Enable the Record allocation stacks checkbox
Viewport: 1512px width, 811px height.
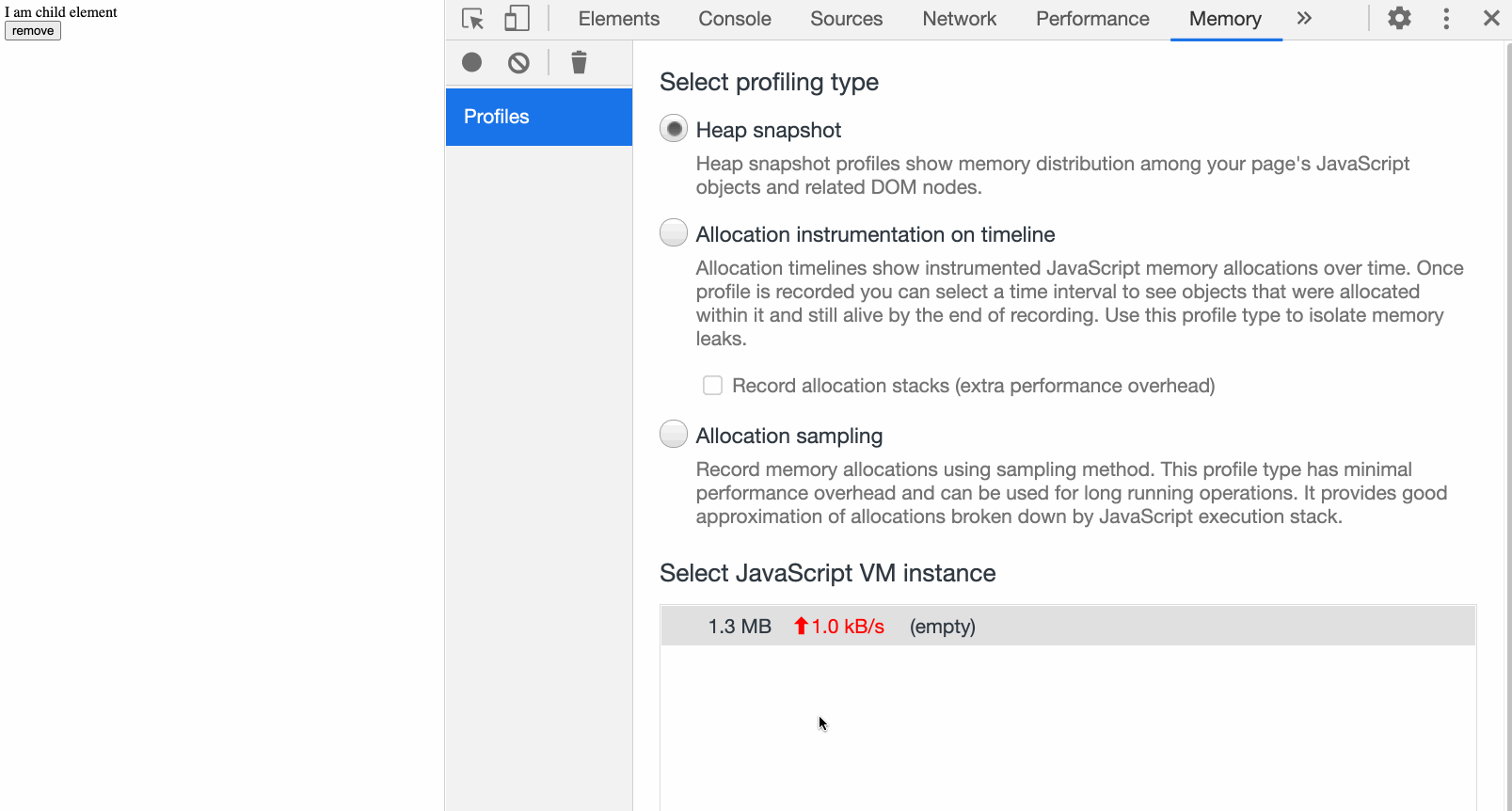[x=713, y=386]
